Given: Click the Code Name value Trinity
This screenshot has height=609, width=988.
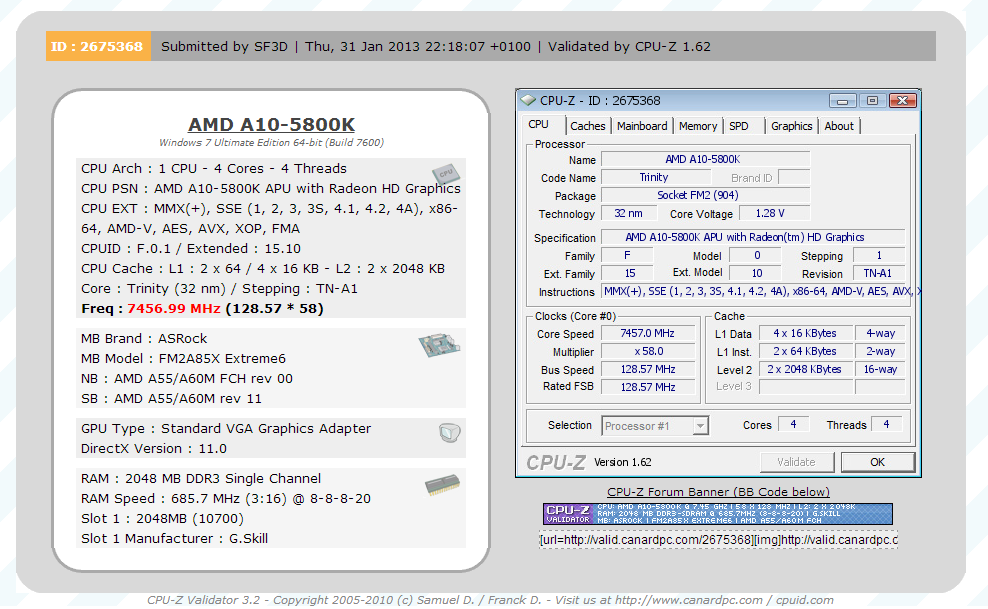Looking at the screenshot, I should point(656,178).
